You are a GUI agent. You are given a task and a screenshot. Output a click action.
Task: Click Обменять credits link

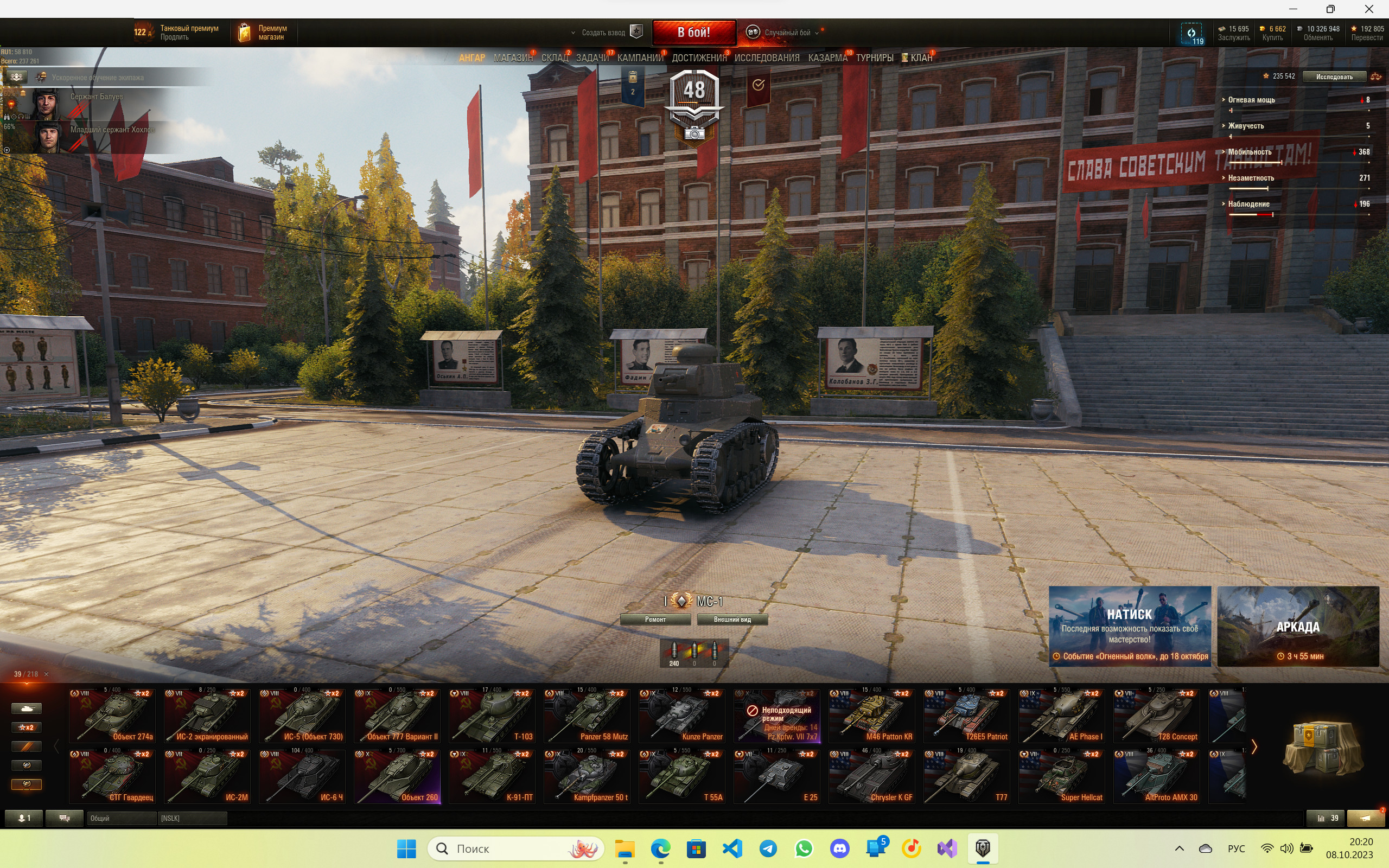pos(1318,38)
